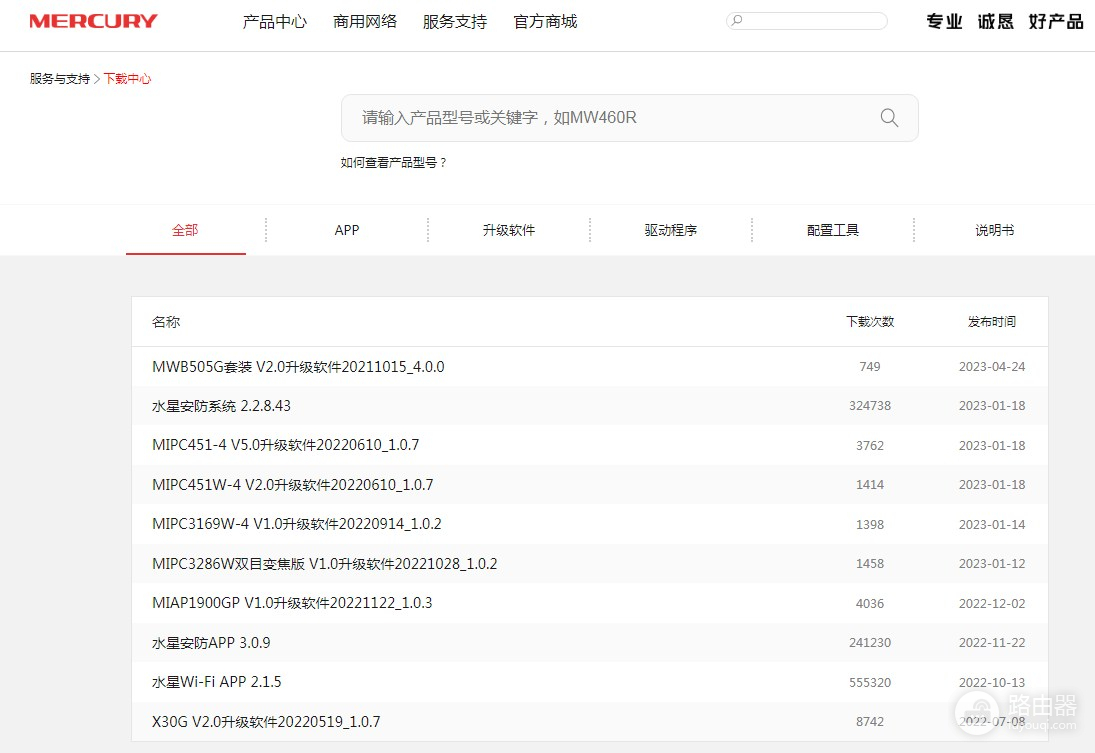Open the 升级软件 tab
The width and height of the screenshot is (1095, 753).
(508, 230)
